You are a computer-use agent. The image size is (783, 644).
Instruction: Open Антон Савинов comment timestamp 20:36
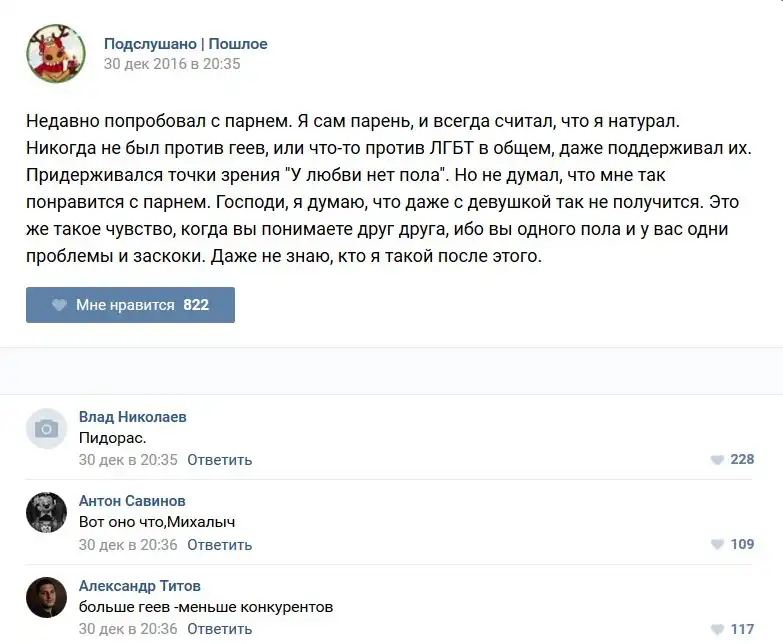point(128,545)
